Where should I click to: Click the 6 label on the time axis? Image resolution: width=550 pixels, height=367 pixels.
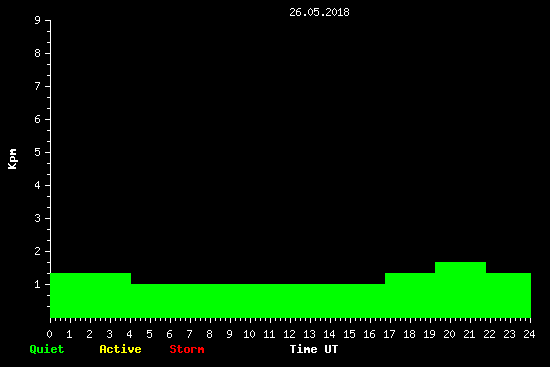(x=169, y=334)
